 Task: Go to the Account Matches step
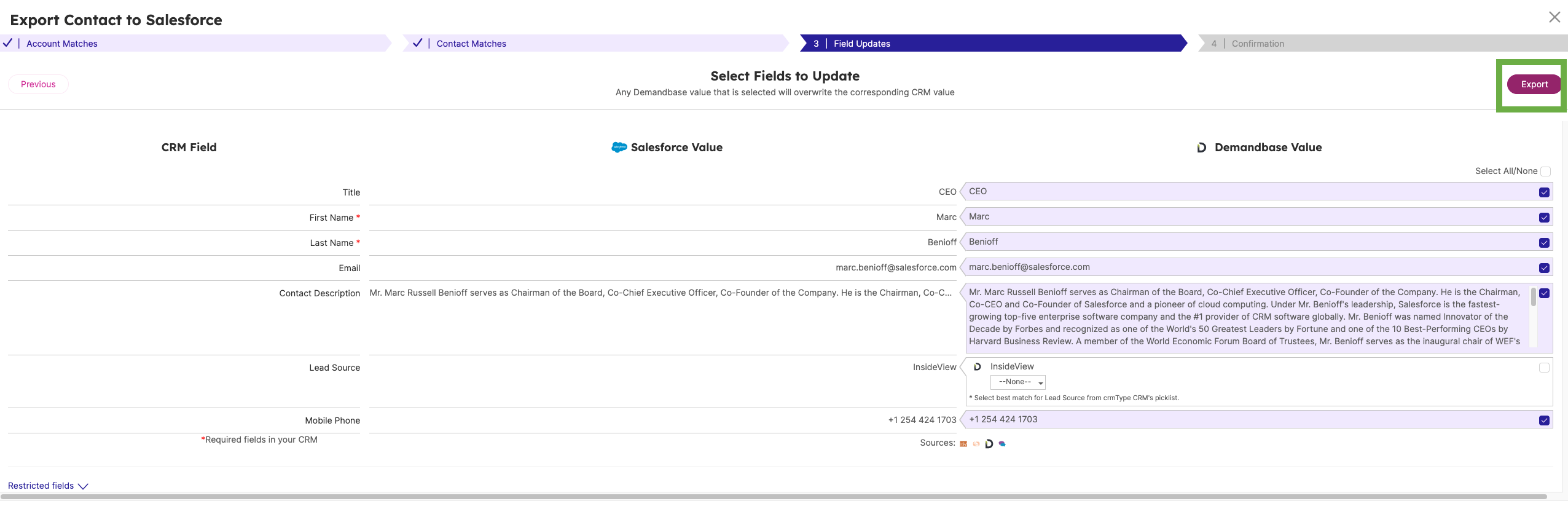61,44
